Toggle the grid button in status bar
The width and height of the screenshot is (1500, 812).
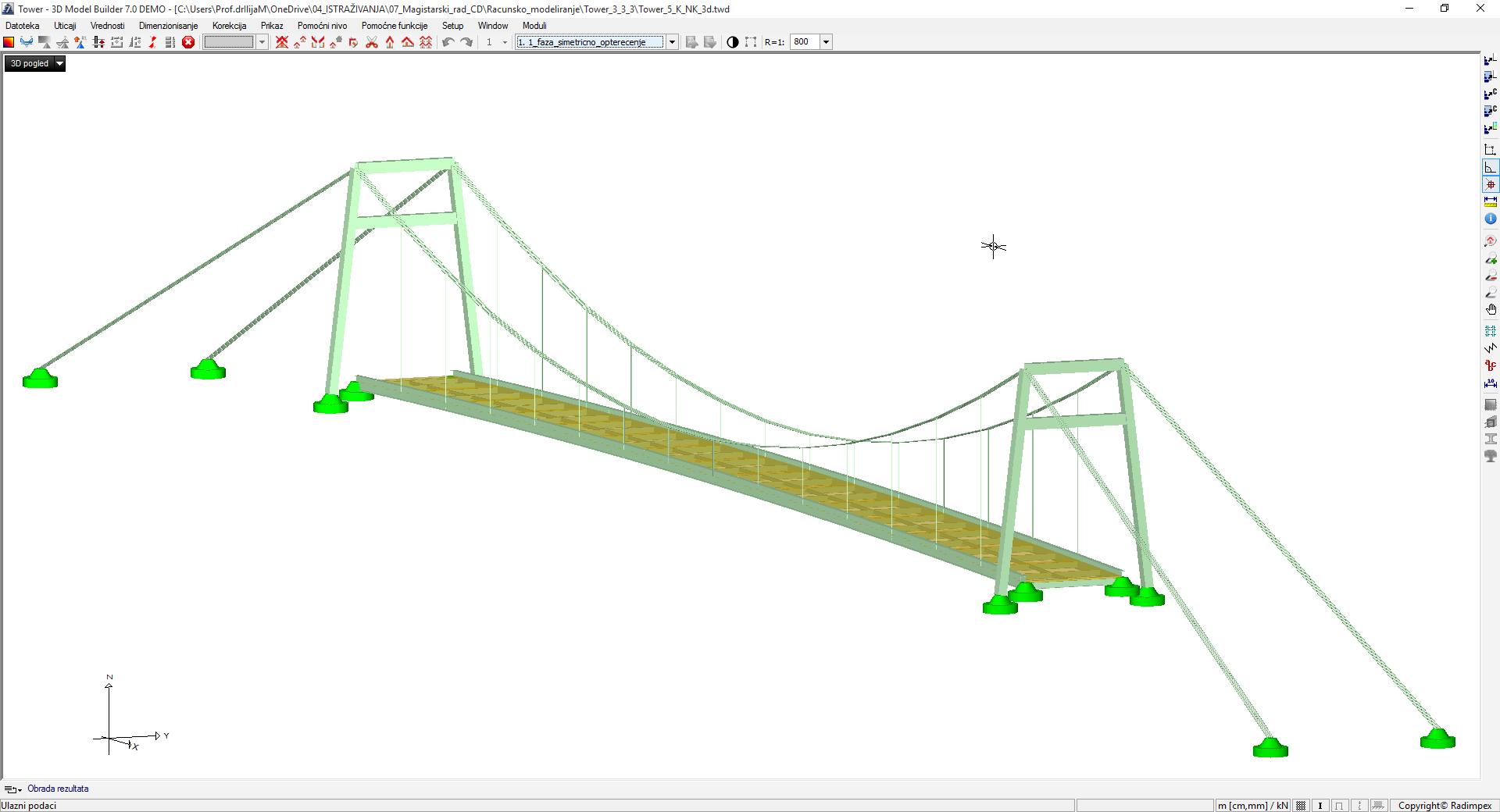[1301, 806]
